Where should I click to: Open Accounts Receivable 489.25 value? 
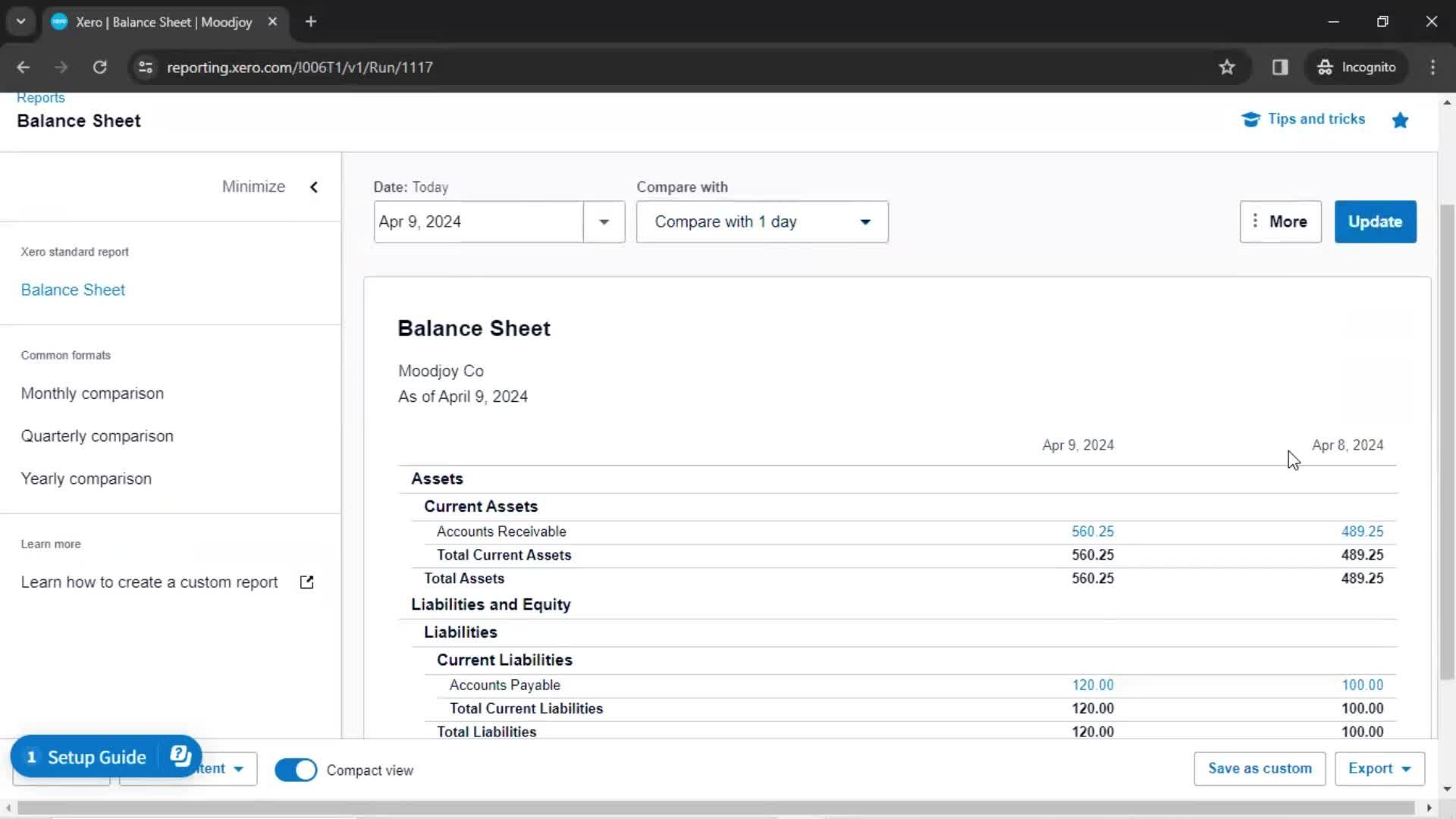click(x=1362, y=532)
